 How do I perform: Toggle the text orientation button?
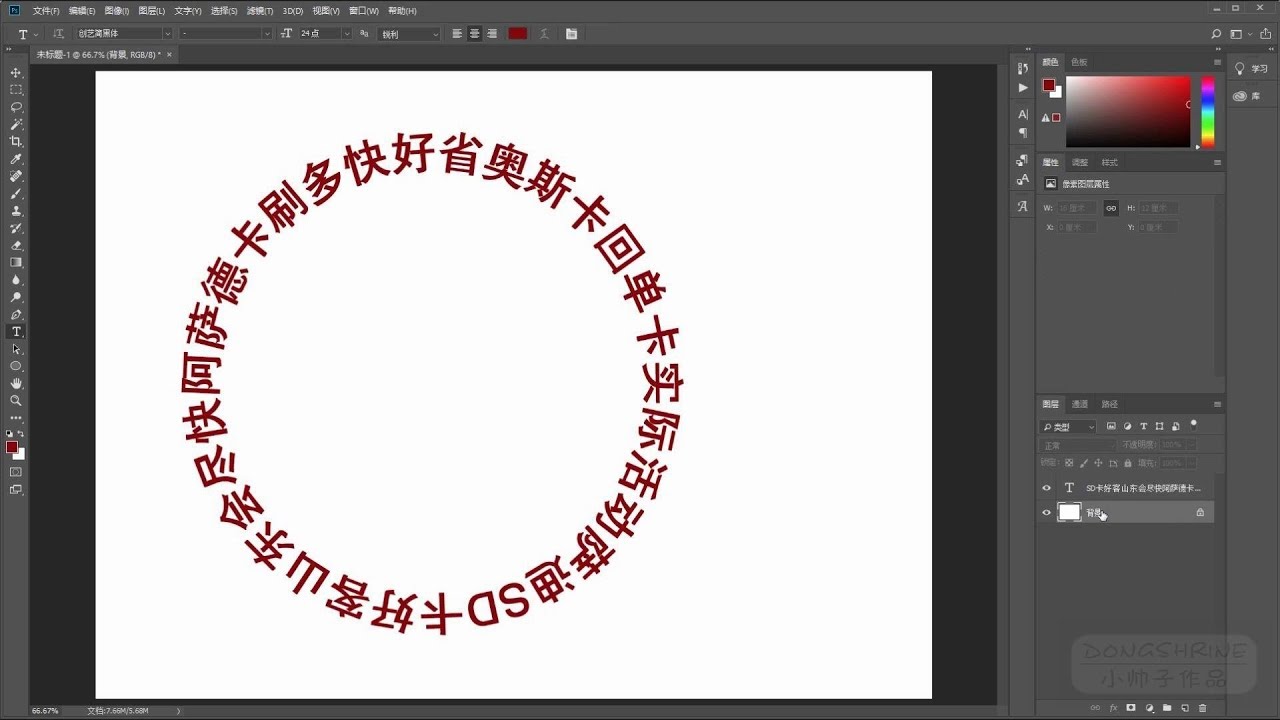58,33
